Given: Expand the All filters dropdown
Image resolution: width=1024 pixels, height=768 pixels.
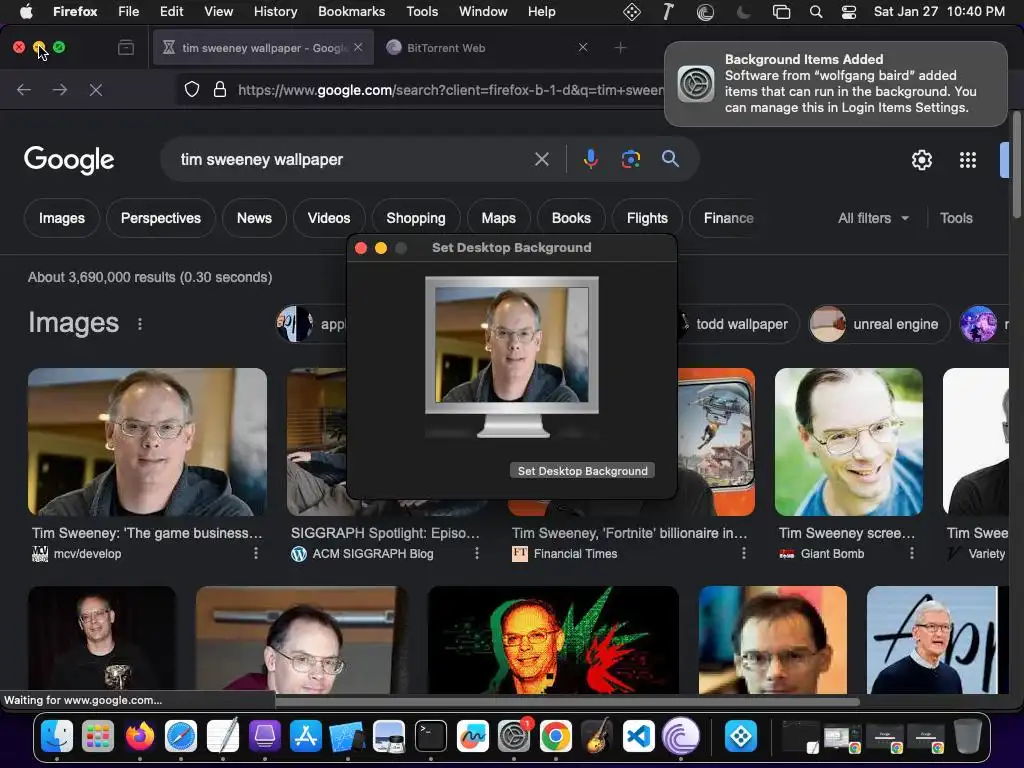Looking at the screenshot, I should pos(873,218).
